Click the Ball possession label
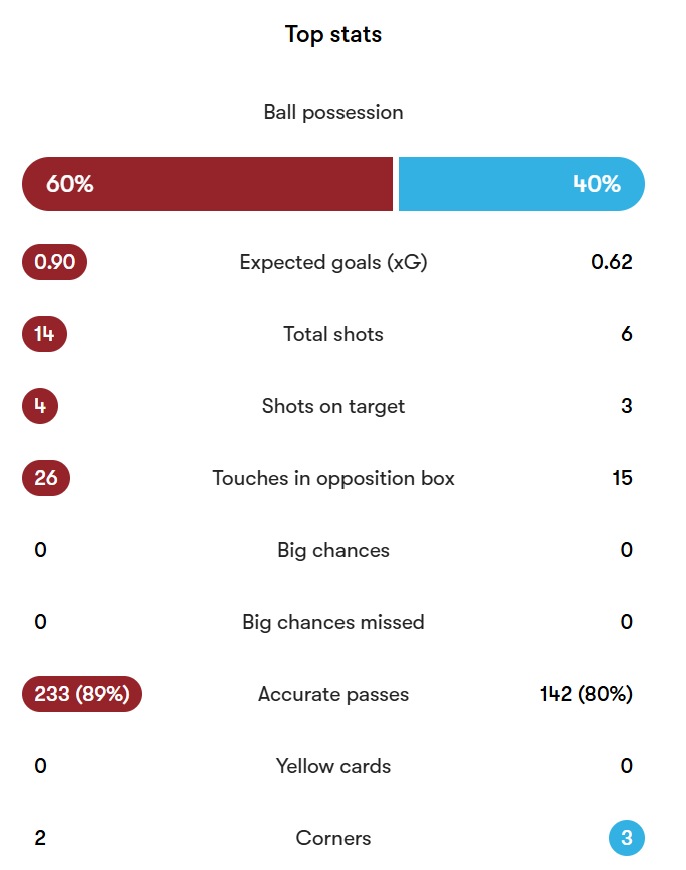686x870 pixels. (334, 113)
